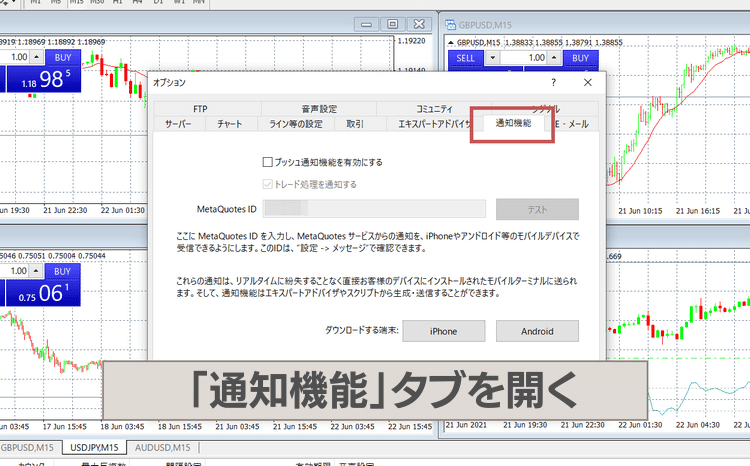
Task: Click the 1.19220 price axis label
Action: point(412,41)
